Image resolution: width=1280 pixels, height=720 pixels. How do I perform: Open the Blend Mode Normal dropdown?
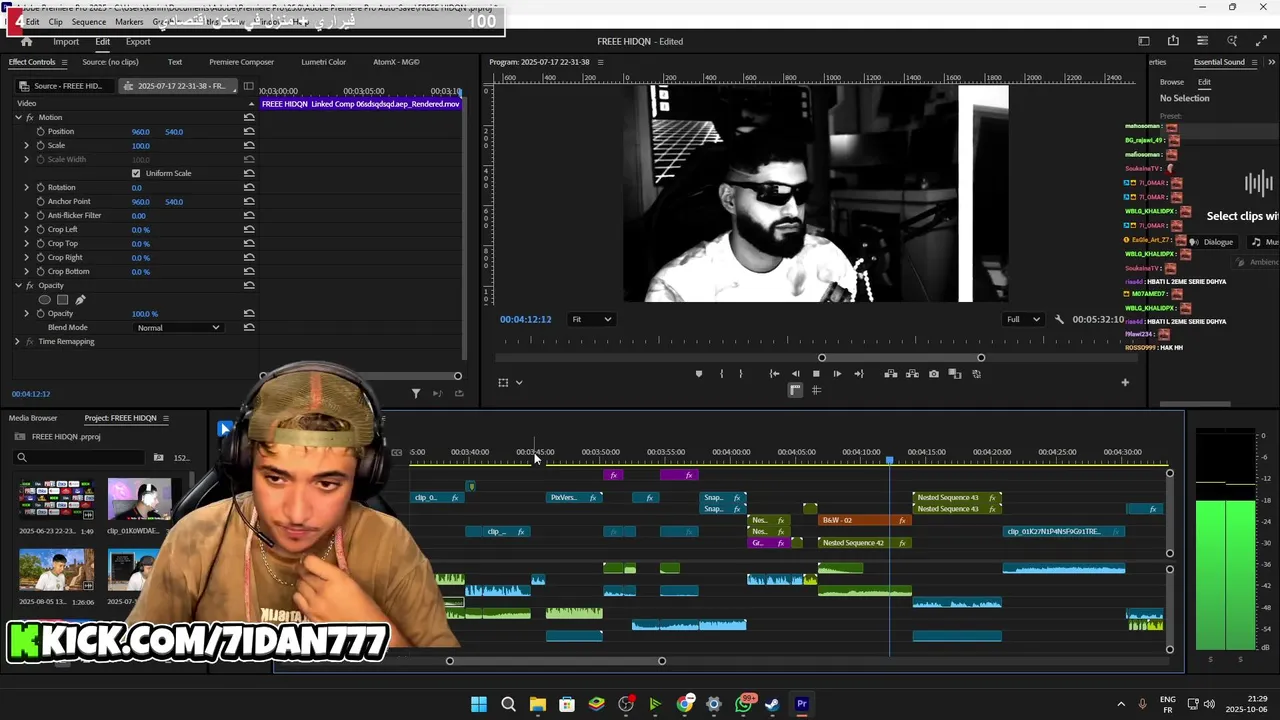click(178, 327)
